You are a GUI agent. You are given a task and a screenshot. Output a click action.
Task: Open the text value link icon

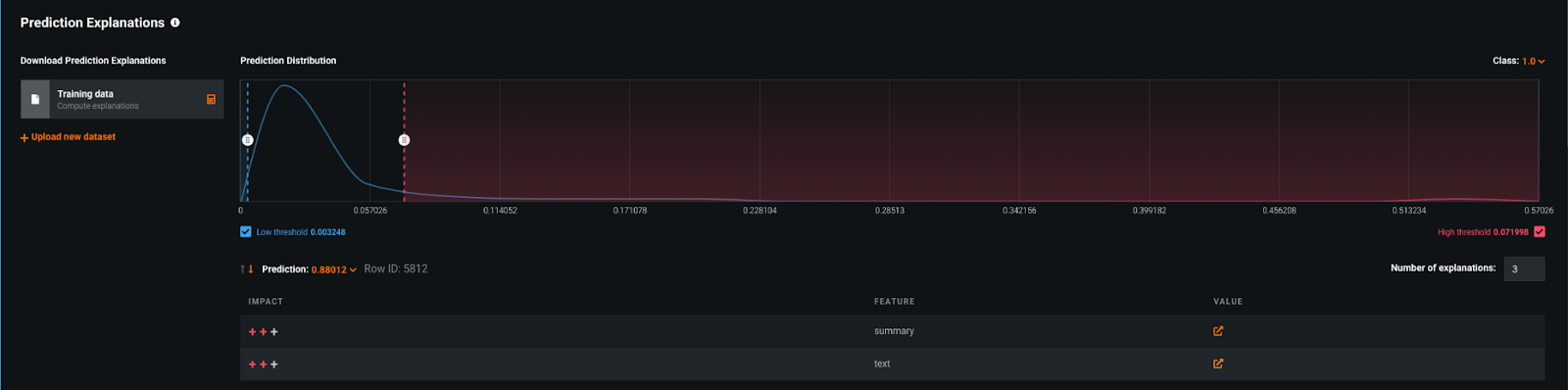click(x=1218, y=364)
